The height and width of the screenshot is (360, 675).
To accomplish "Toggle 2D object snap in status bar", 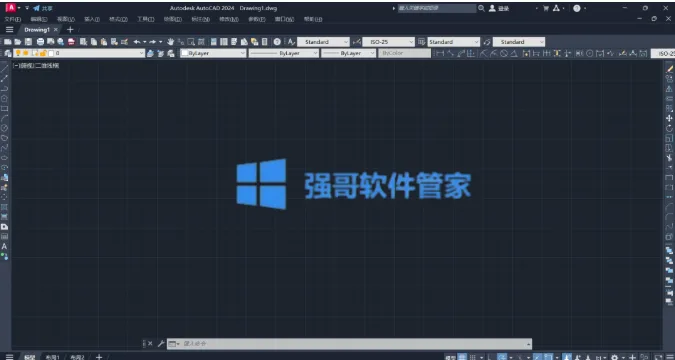I will click(x=549, y=357).
